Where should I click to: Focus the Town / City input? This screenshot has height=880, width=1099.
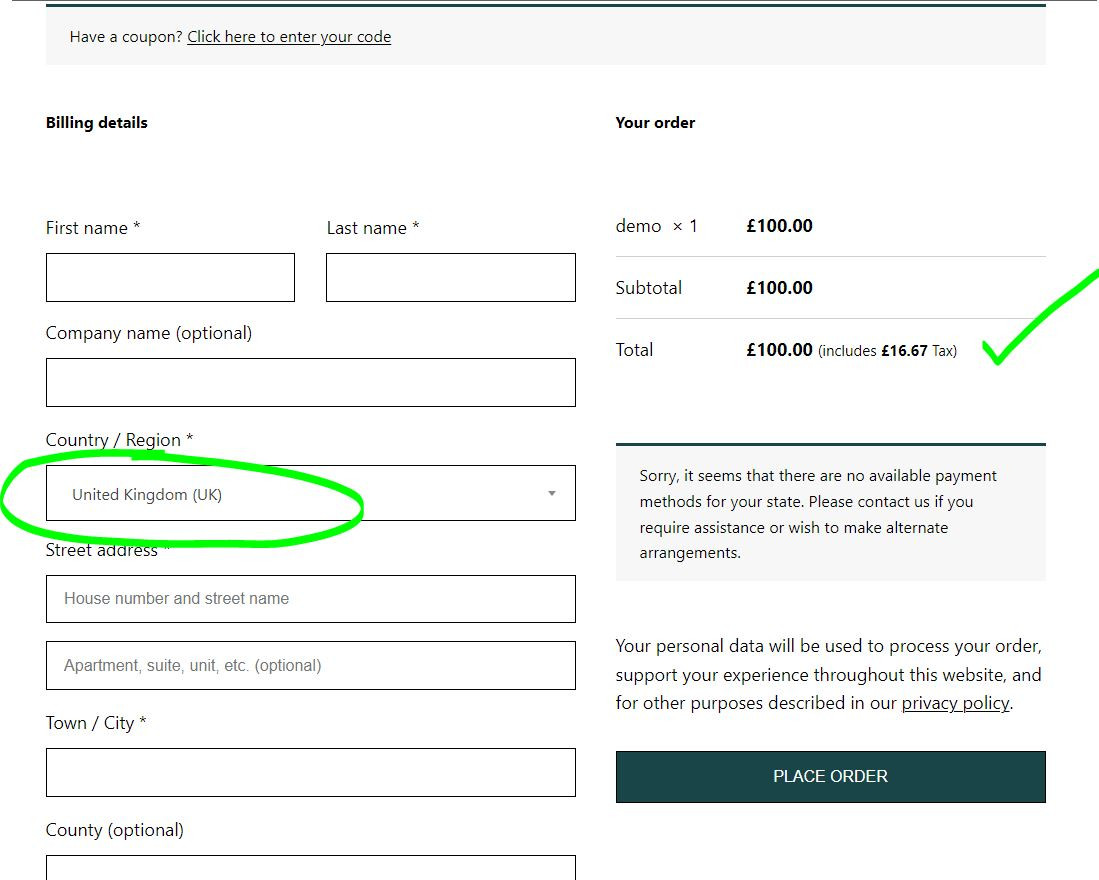[x=310, y=773]
